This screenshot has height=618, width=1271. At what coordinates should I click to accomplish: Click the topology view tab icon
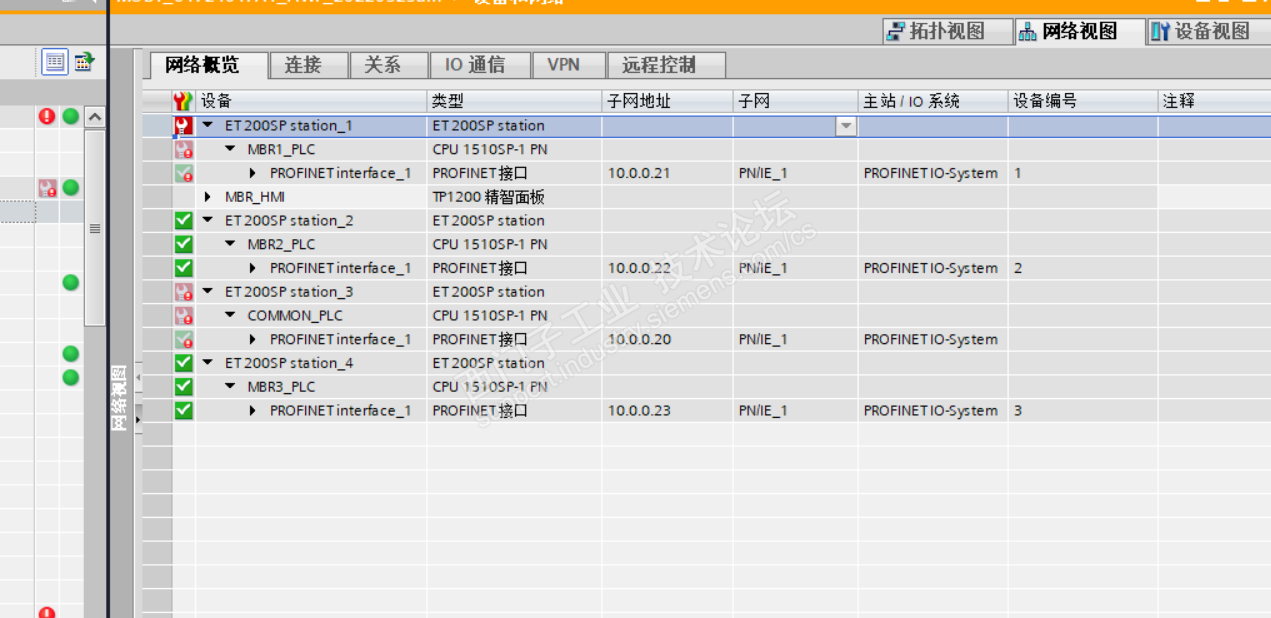pyautogui.click(x=896, y=32)
